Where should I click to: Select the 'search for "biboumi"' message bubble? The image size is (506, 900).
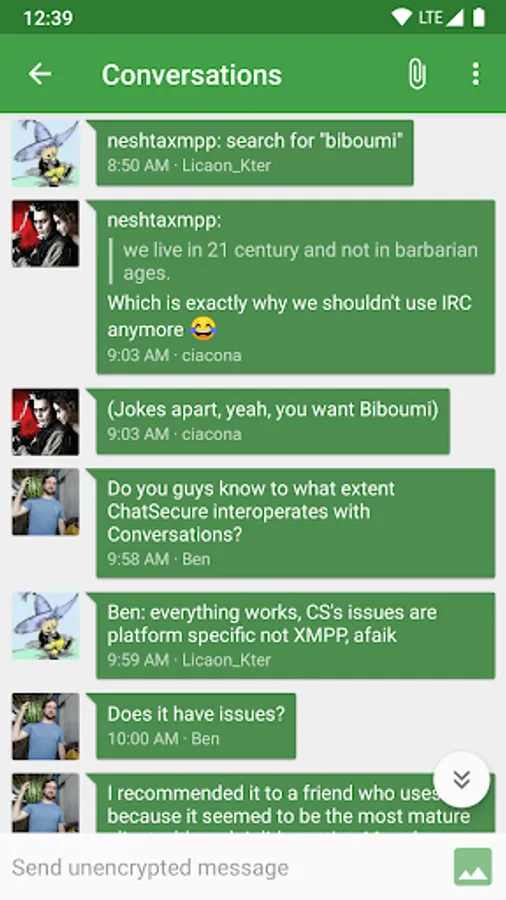pos(255,153)
